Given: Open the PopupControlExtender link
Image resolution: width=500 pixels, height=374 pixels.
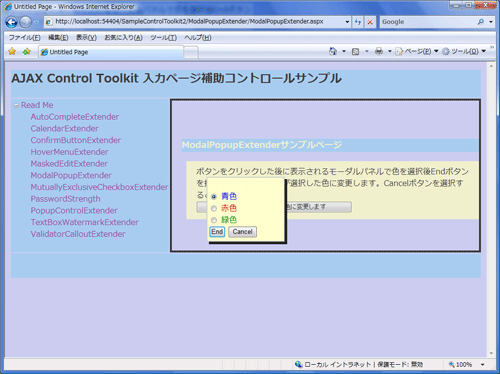Looking at the screenshot, I should pyautogui.click(x=74, y=211).
